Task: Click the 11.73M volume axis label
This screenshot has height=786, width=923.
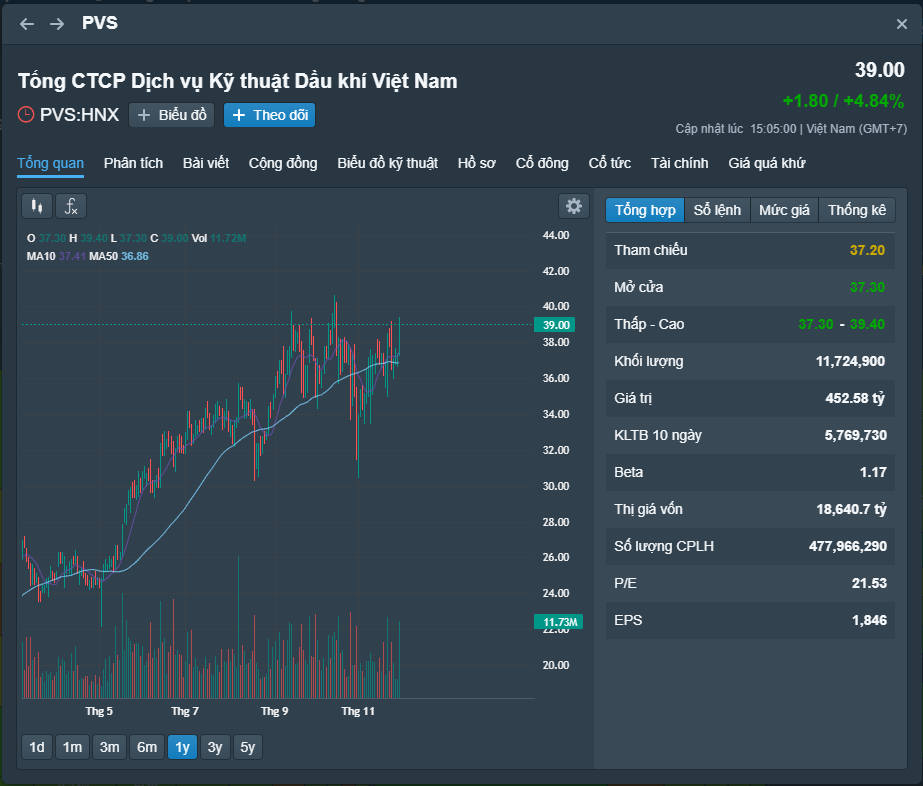Action: (559, 622)
